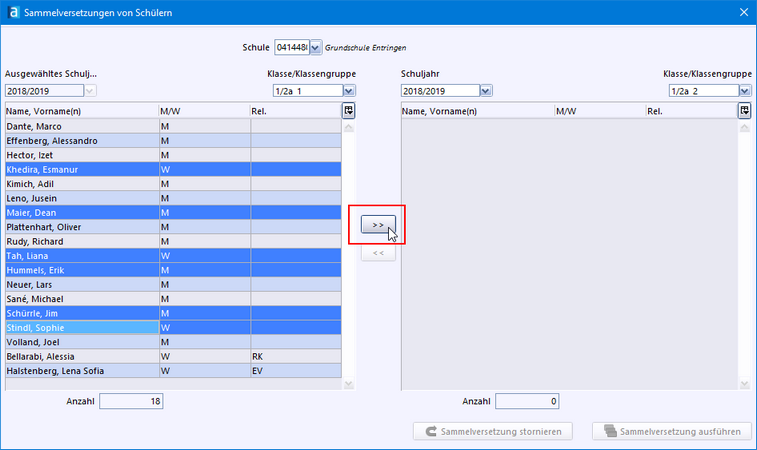Select student Halstenberg, Lena Sofia
This screenshot has width=757, height=450.
point(80,370)
